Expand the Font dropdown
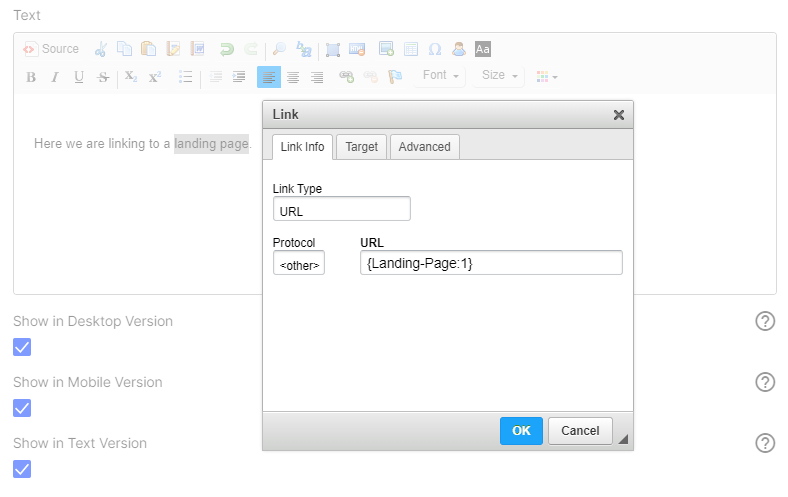The width and height of the screenshot is (788, 497). [x=440, y=75]
